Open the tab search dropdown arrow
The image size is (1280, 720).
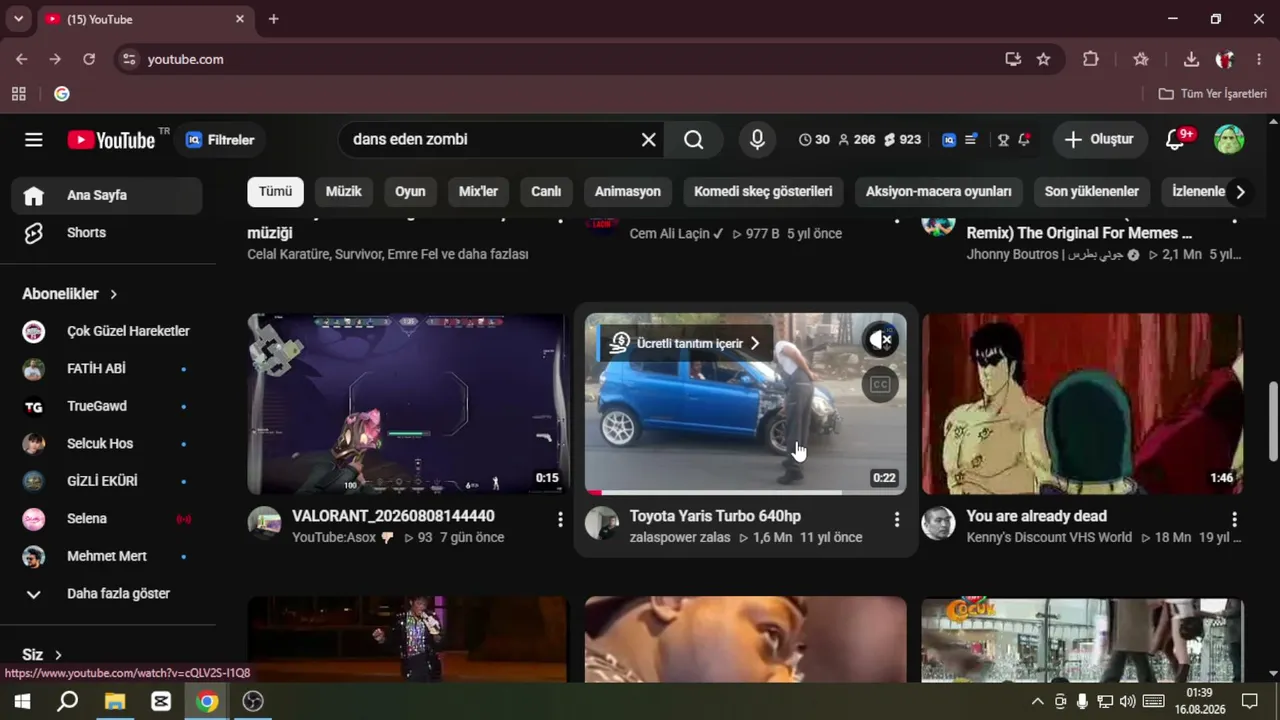click(18, 19)
